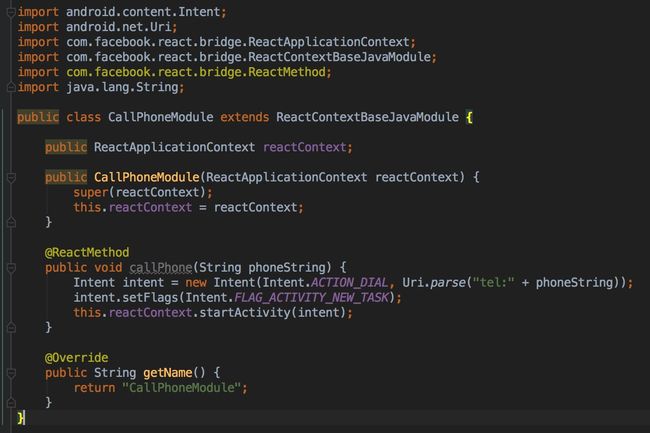The image size is (650, 433).
Task: Click android.net.Uri in the import line
Action: click(119, 27)
